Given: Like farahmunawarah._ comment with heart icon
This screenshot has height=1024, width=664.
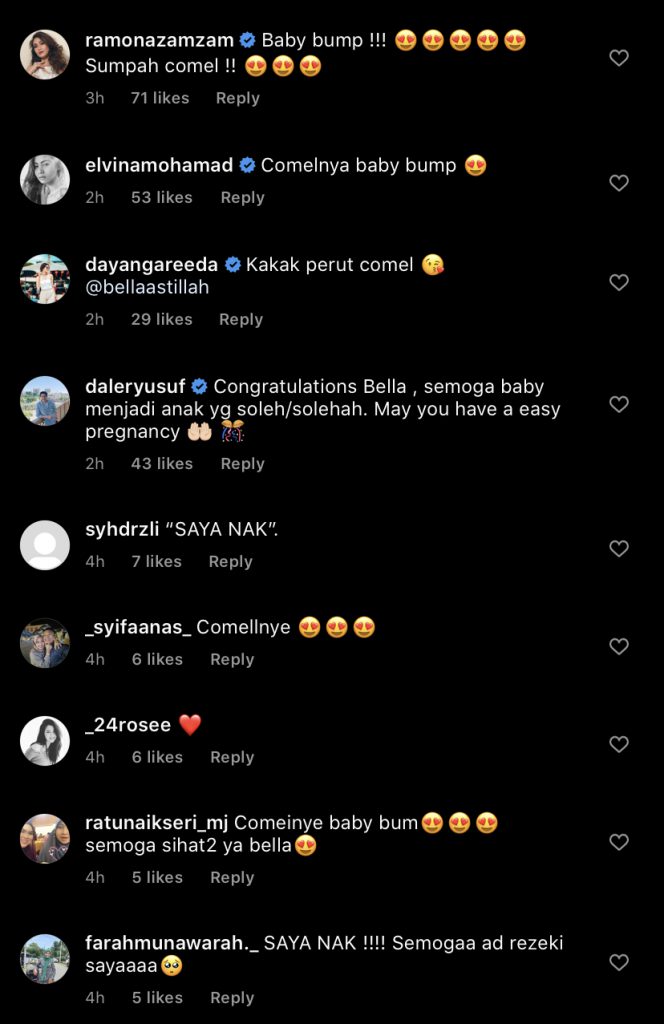Looking at the screenshot, I should (x=619, y=962).
